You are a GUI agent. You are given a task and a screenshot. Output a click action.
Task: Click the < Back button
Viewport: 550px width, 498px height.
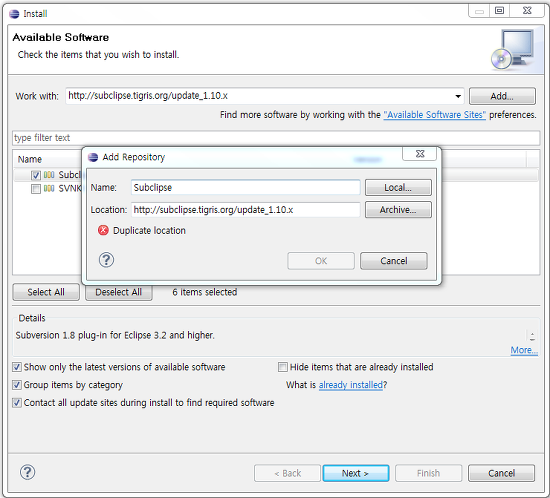[288, 473]
